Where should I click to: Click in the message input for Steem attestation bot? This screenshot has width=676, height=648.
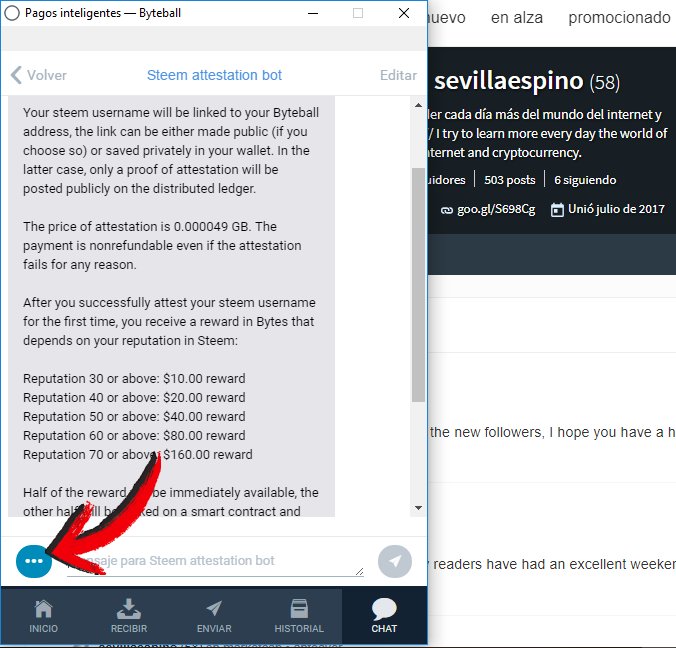pos(215,561)
